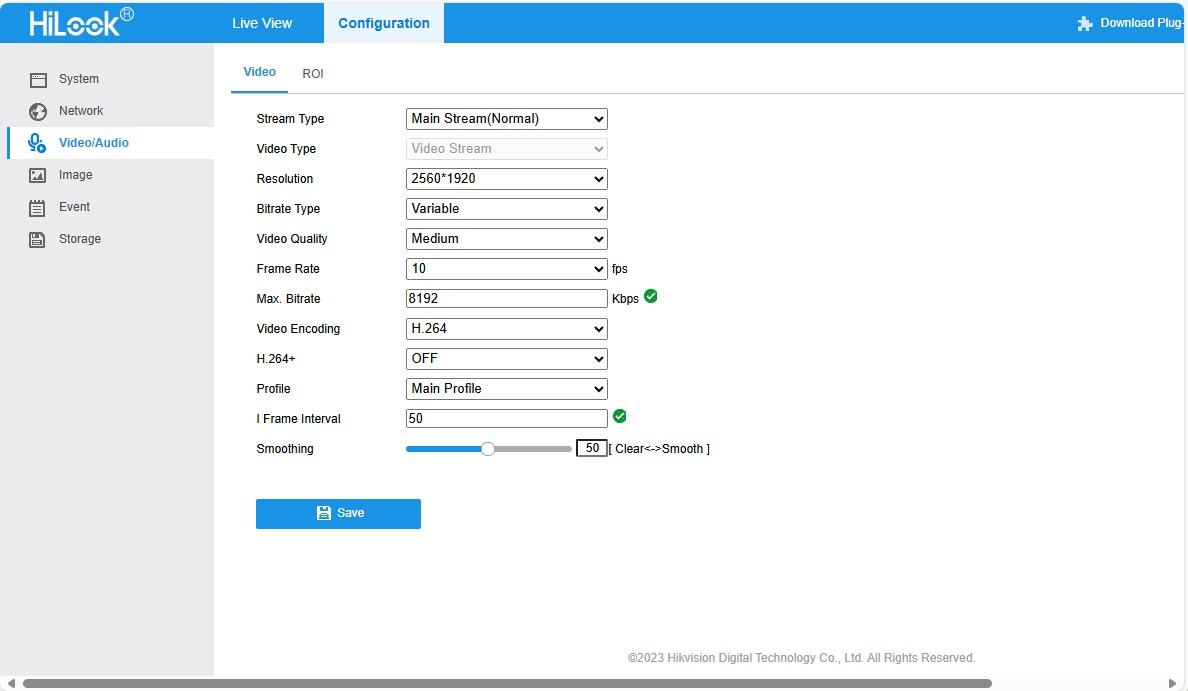
Task: Expand the Bitrate Type dropdown
Action: tap(507, 209)
